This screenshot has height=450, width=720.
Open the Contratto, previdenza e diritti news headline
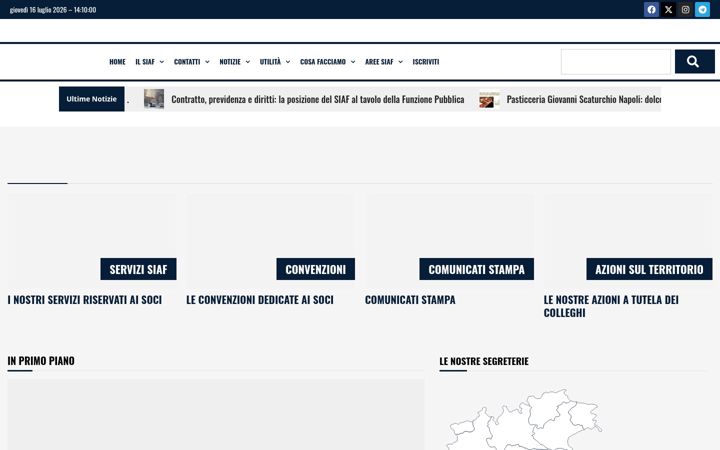coord(318,99)
